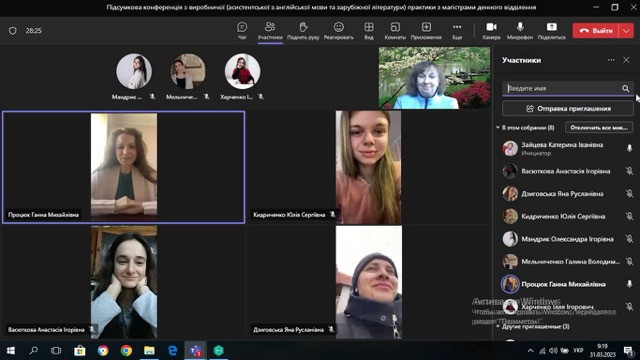Click the shield security icon near timer
This screenshot has width=640, height=360.
tap(13, 31)
